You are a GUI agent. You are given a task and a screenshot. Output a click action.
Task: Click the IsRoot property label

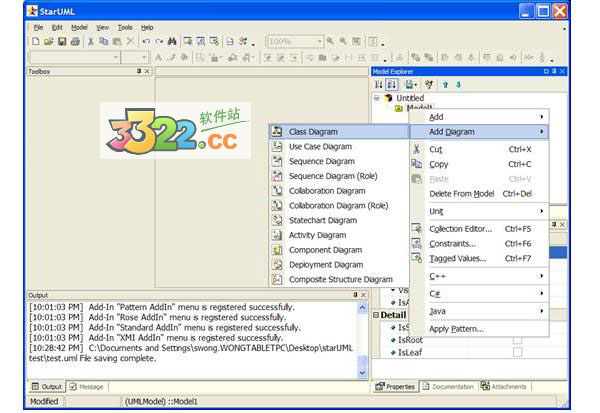coord(410,340)
